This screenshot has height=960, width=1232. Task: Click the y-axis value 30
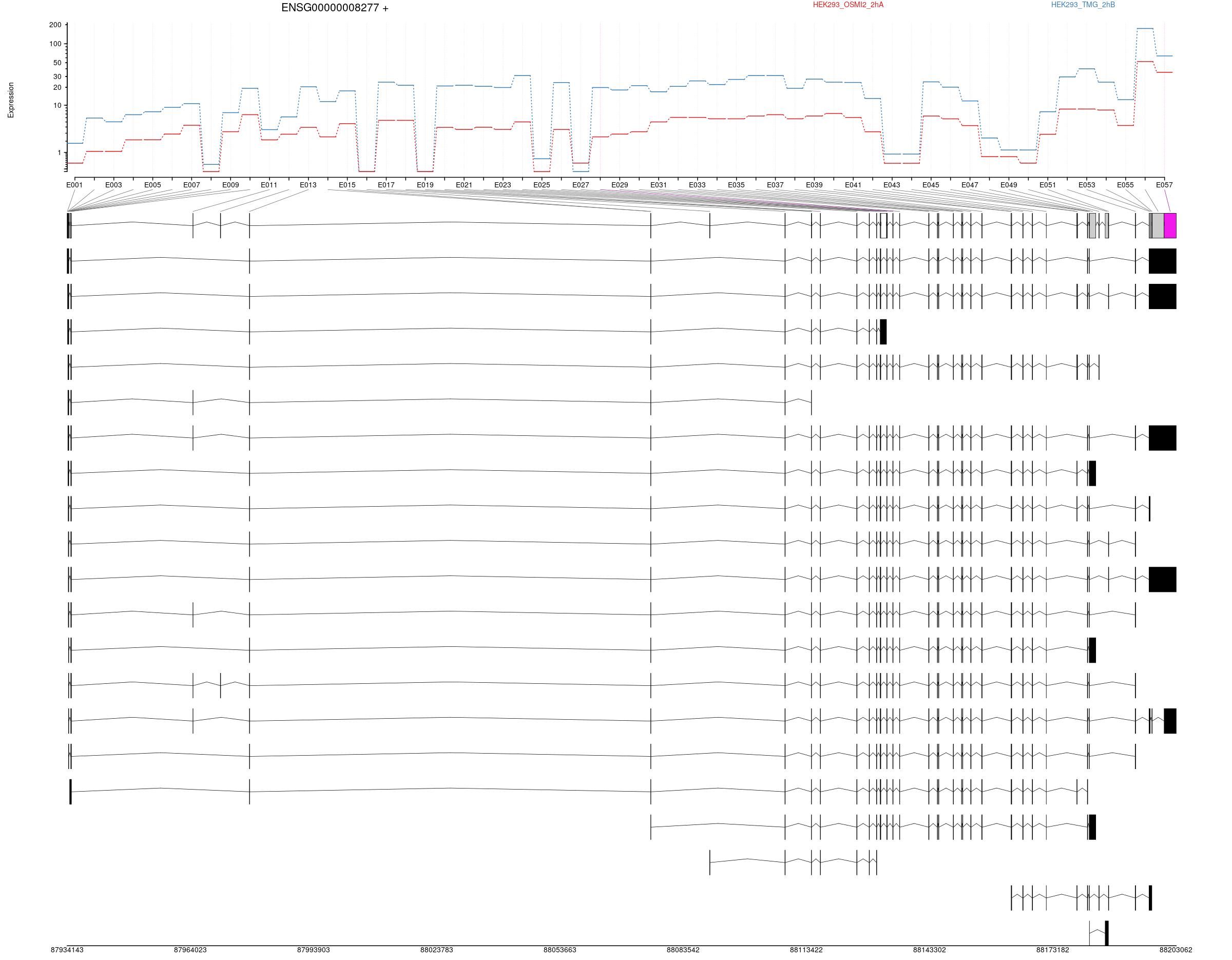pyautogui.click(x=57, y=76)
